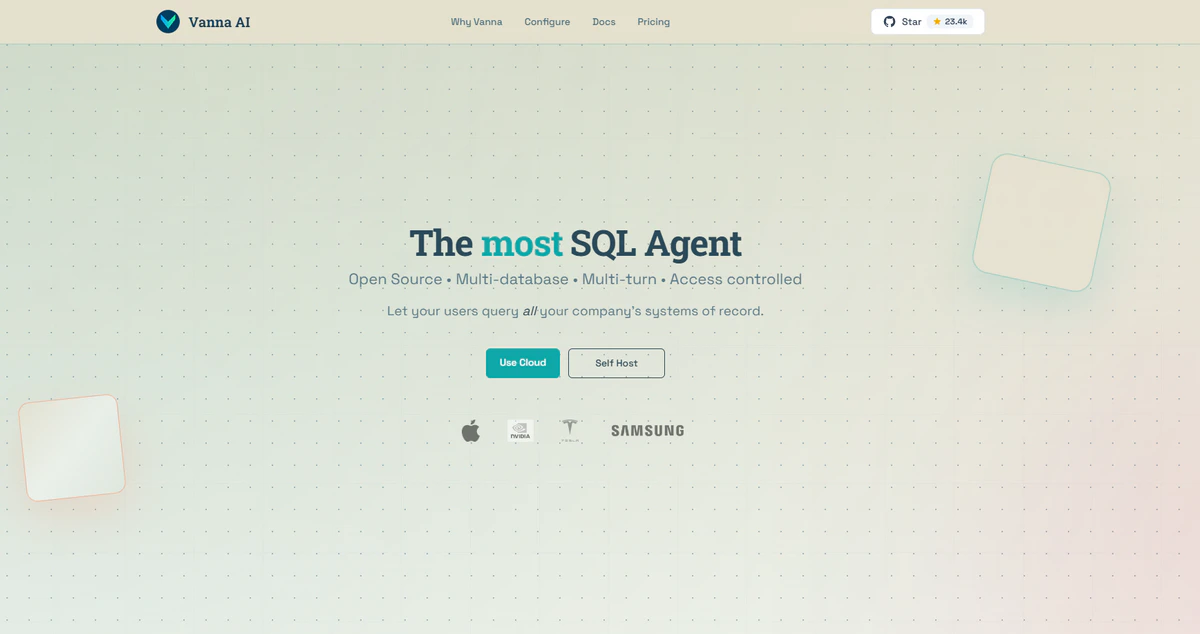Open the Why Vanna menu item

click(476, 22)
